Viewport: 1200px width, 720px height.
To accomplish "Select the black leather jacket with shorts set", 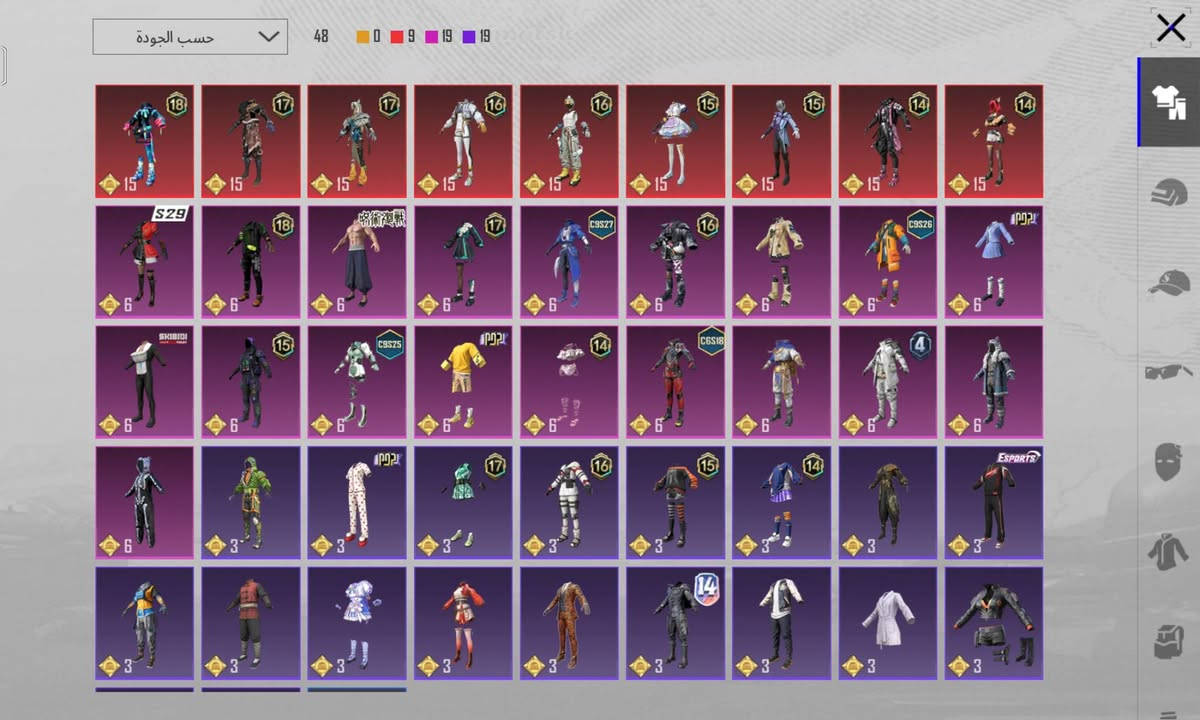I will click(994, 624).
